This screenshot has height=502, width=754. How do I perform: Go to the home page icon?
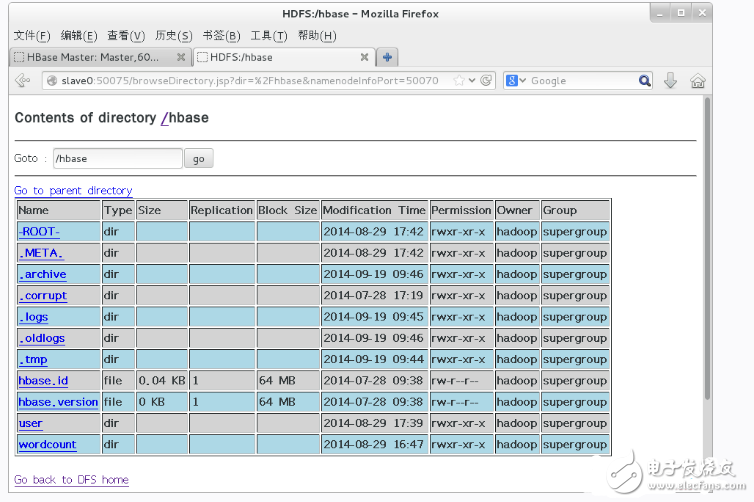697,81
